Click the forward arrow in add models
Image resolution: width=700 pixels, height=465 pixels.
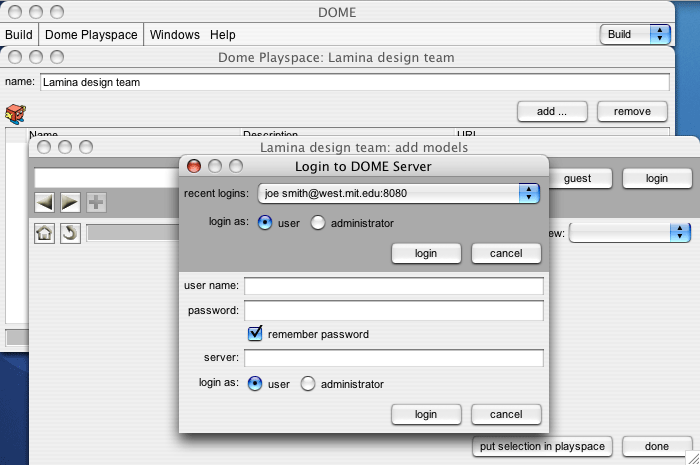(70, 203)
